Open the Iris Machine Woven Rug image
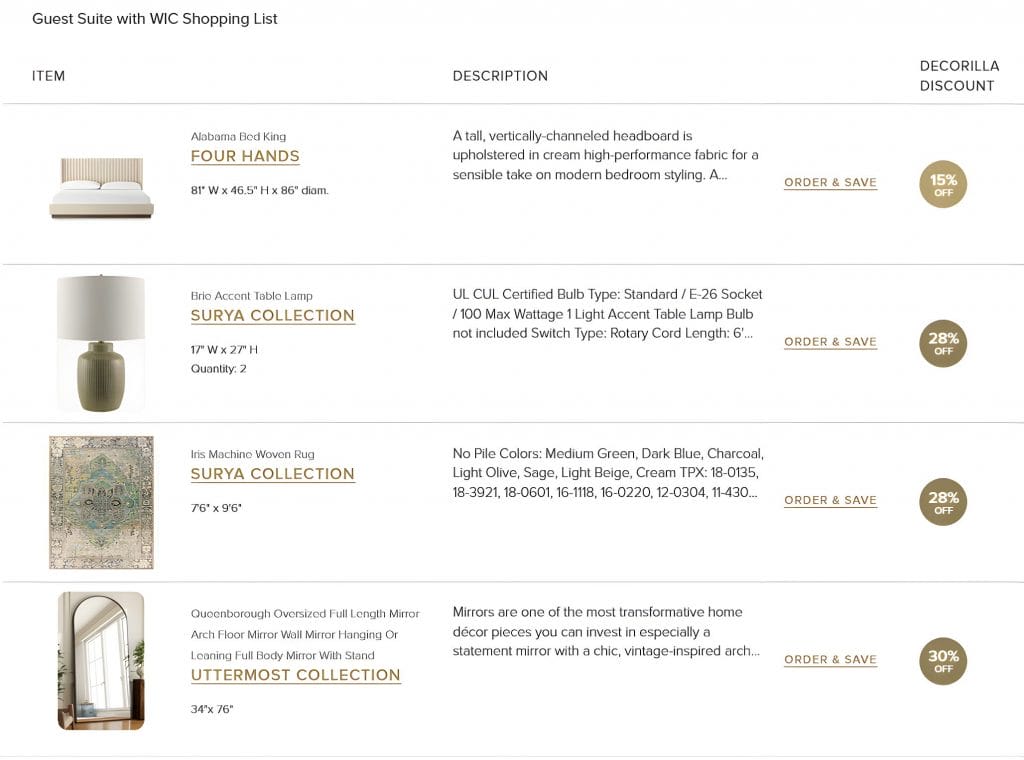 pos(101,502)
